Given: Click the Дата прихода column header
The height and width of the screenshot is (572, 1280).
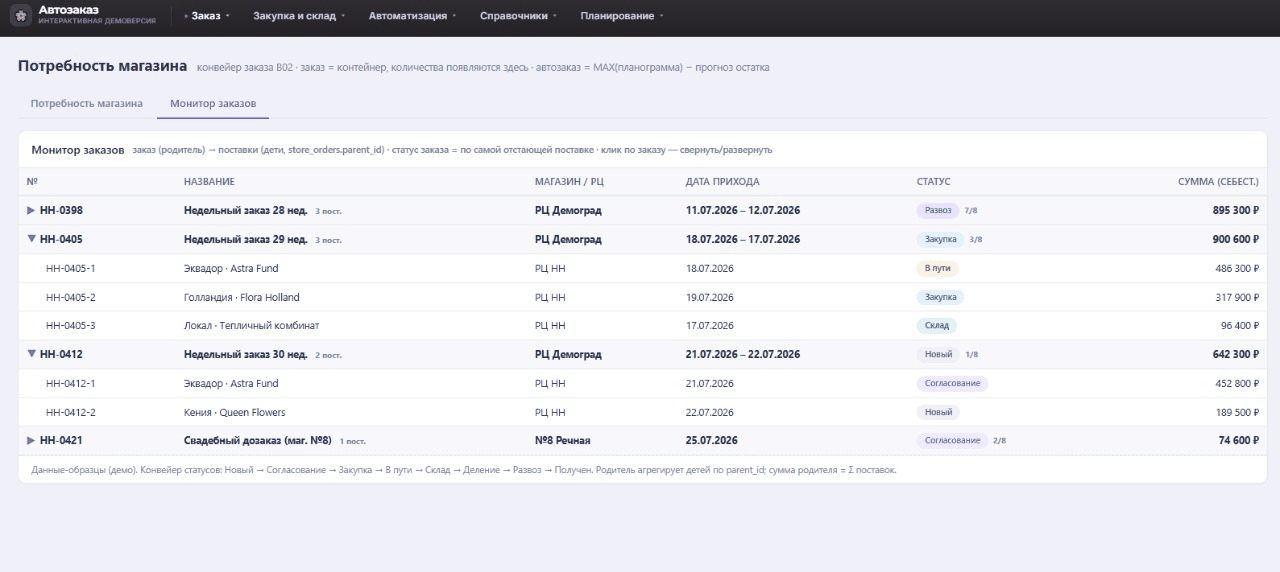Looking at the screenshot, I should (722, 182).
